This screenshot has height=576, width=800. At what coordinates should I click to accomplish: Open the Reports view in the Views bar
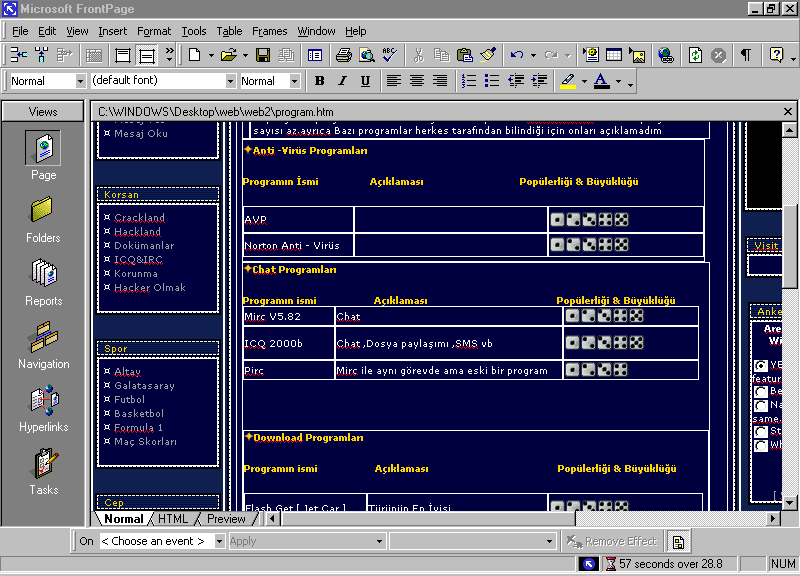tap(43, 280)
